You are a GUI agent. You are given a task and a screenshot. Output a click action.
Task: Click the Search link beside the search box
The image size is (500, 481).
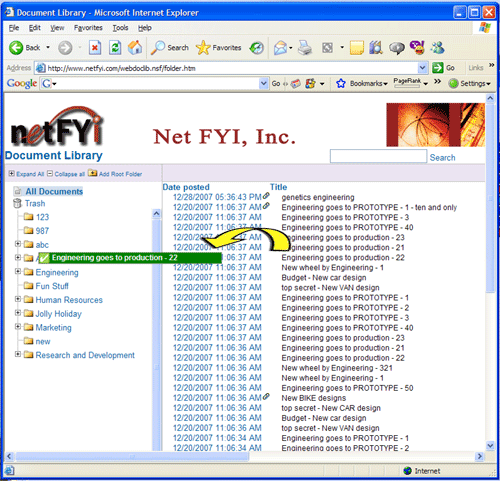point(442,158)
